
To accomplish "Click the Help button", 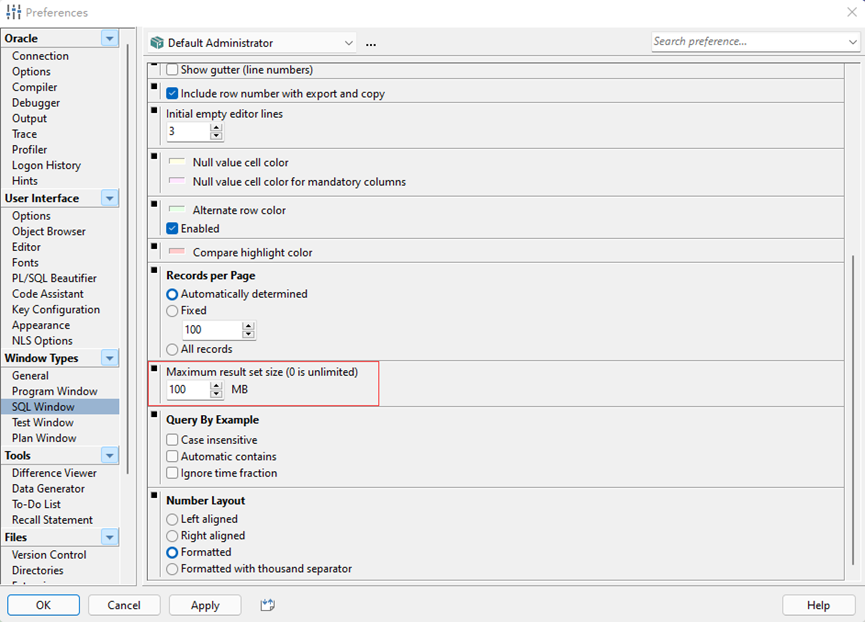I will [x=818, y=605].
